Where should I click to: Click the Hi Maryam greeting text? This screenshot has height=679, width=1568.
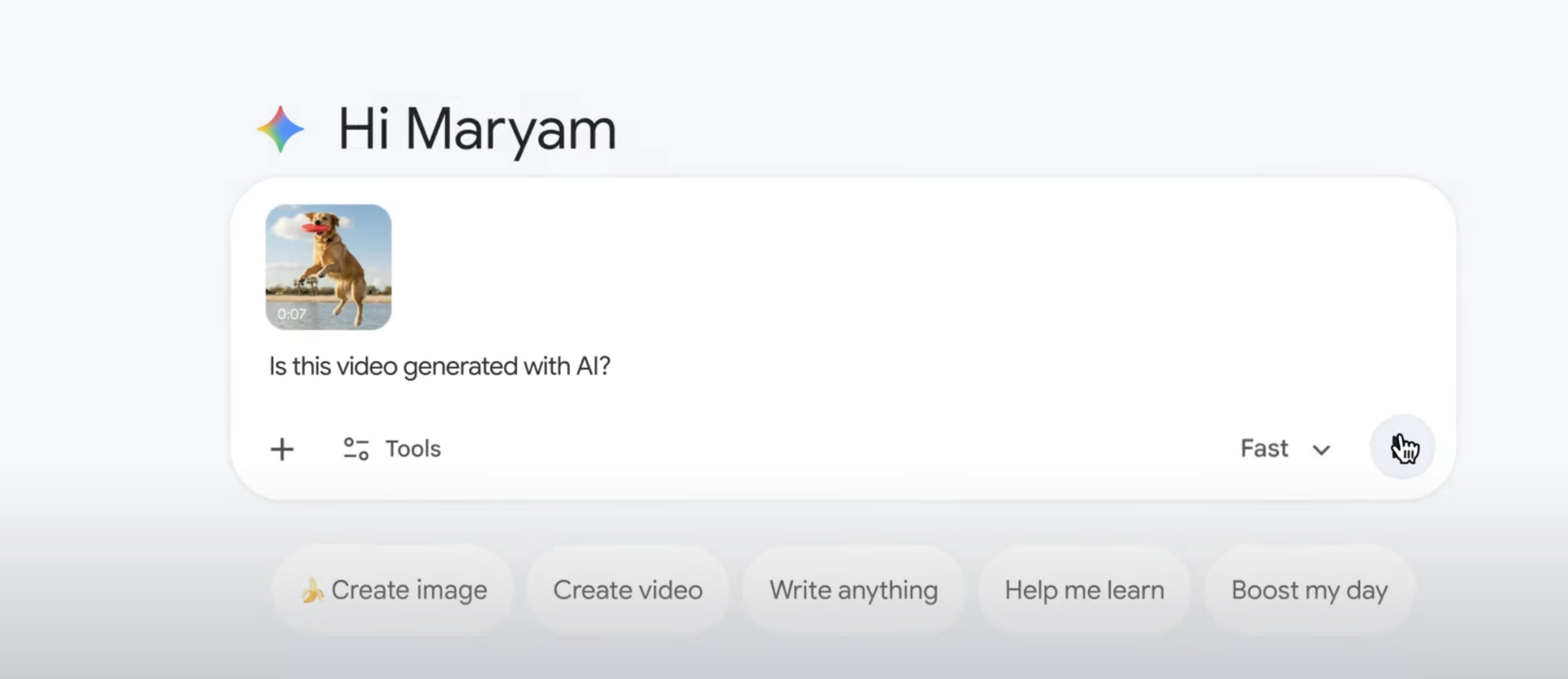click(x=477, y=129)
